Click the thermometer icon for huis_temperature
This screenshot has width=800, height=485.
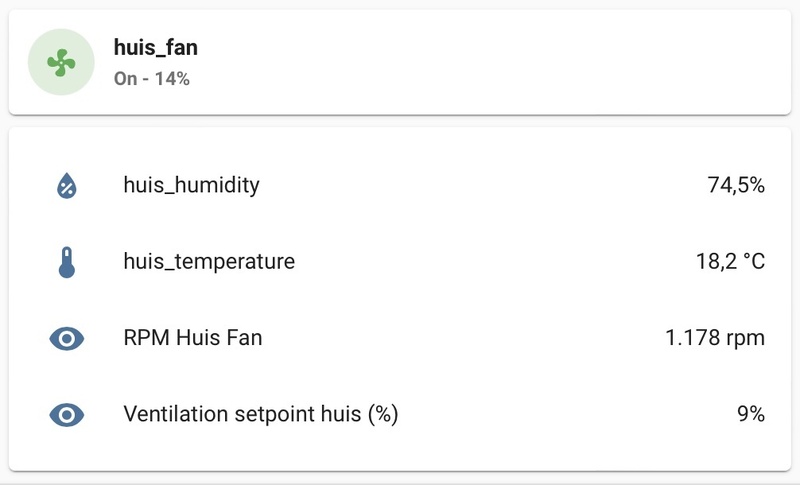(x=67, y=262)
